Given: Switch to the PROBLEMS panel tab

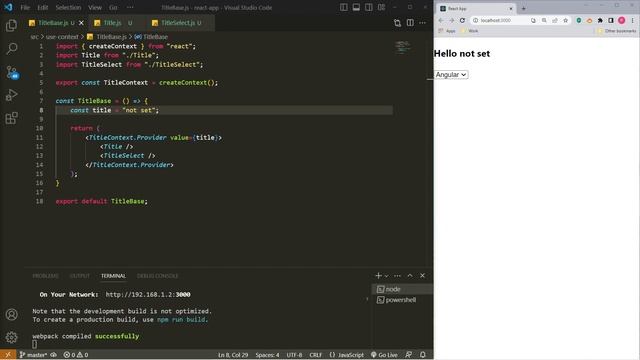Looking at the screenshot, I should click(45, 276).
